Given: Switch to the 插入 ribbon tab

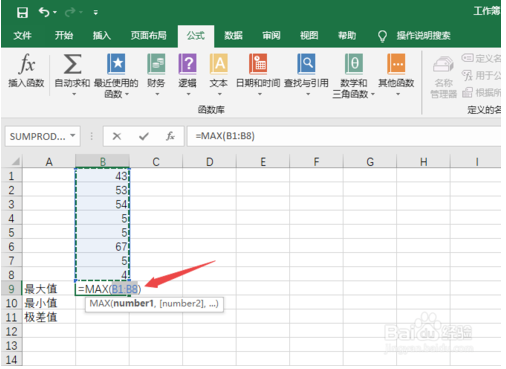Looking at the screenshot, I should (102, 35).
